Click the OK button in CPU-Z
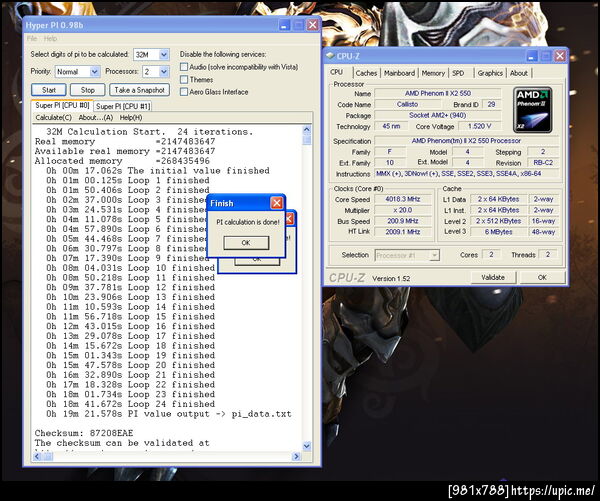 point(542,277)
